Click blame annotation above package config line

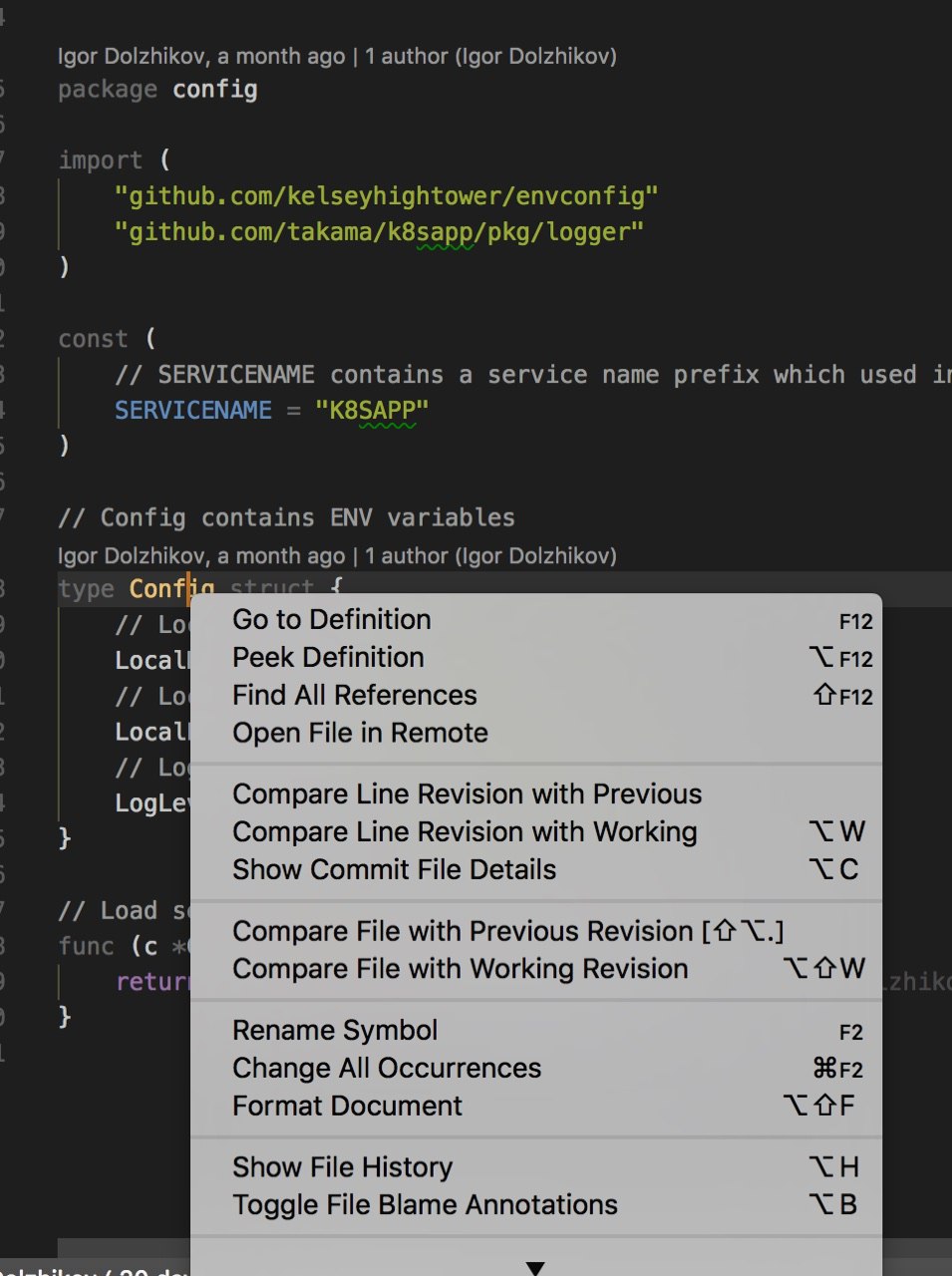click(x=337, y=57)
